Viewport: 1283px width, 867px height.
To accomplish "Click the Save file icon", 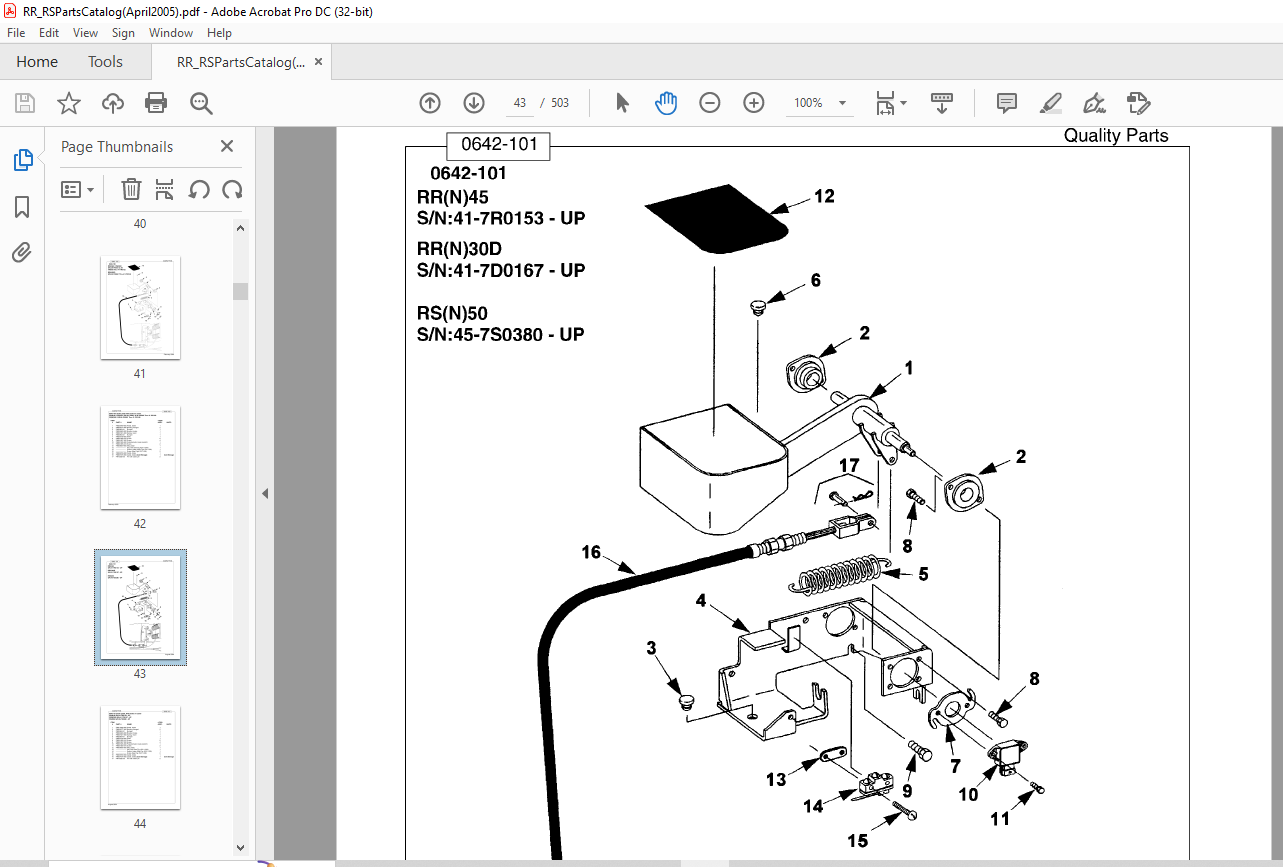I will tap(25, 103).
